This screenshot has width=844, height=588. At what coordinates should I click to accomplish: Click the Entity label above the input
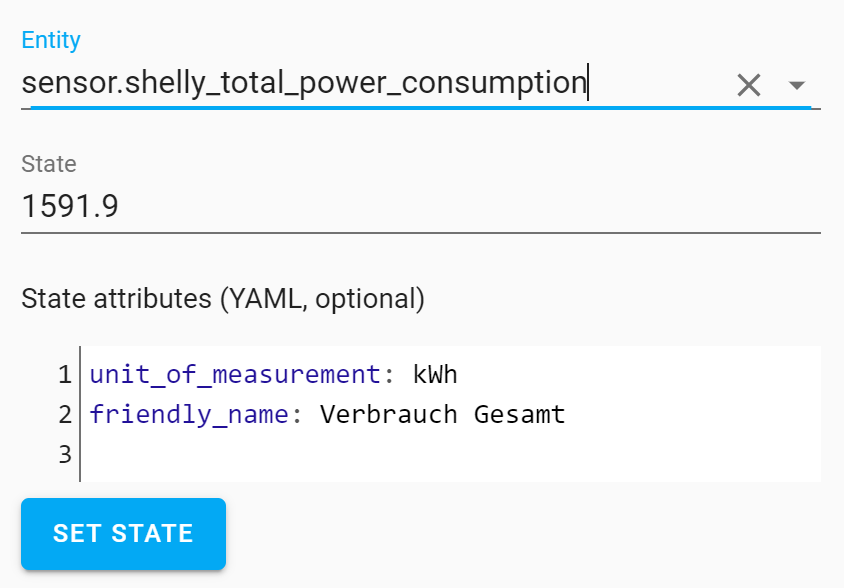click(x=51, y=40)
